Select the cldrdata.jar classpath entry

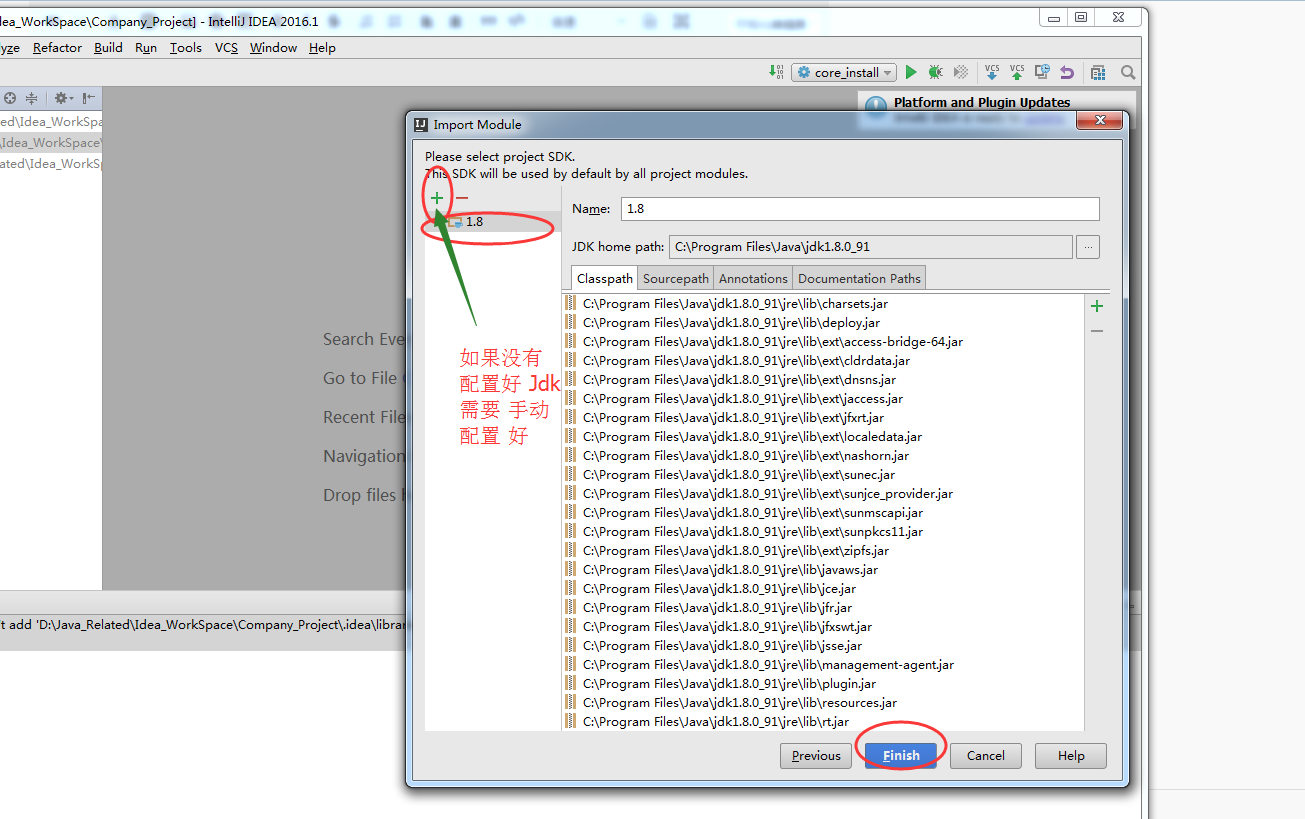824,360
